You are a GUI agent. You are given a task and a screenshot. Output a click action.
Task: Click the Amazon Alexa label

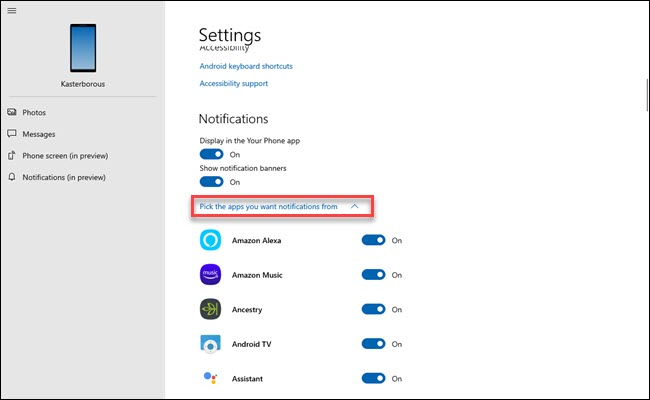pyautogui.click(x=257, y=240)
